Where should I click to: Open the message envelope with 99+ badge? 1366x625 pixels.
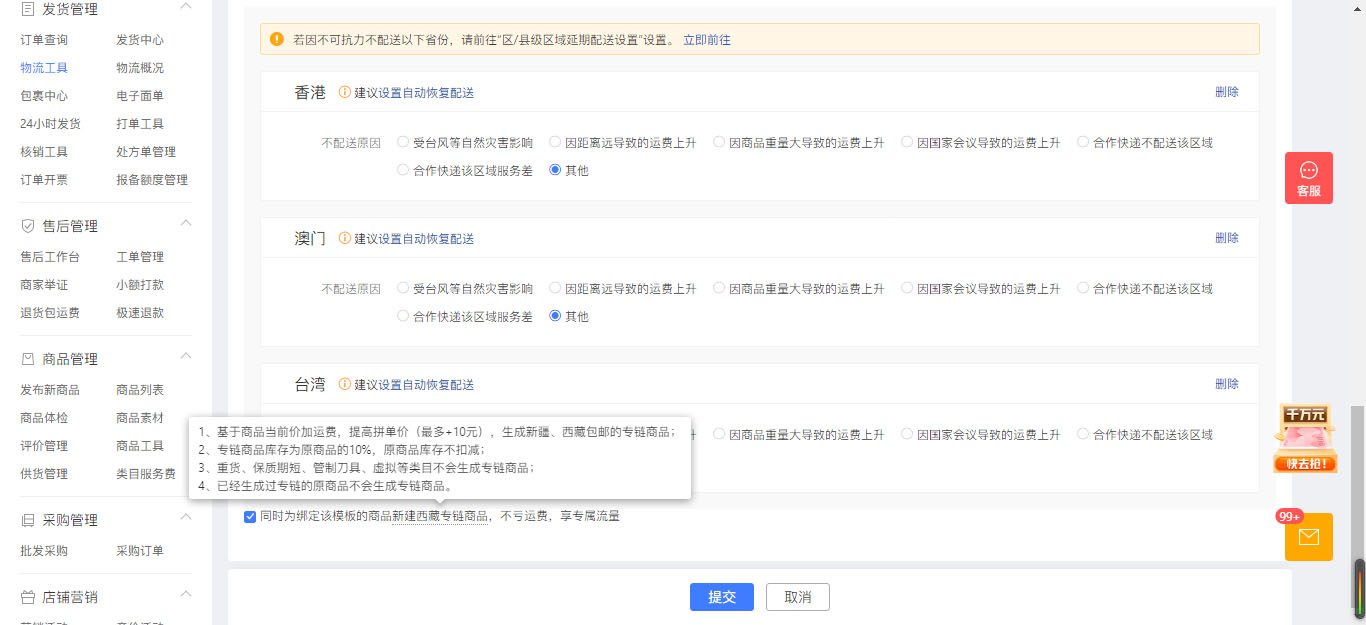tap(1308, 536)
